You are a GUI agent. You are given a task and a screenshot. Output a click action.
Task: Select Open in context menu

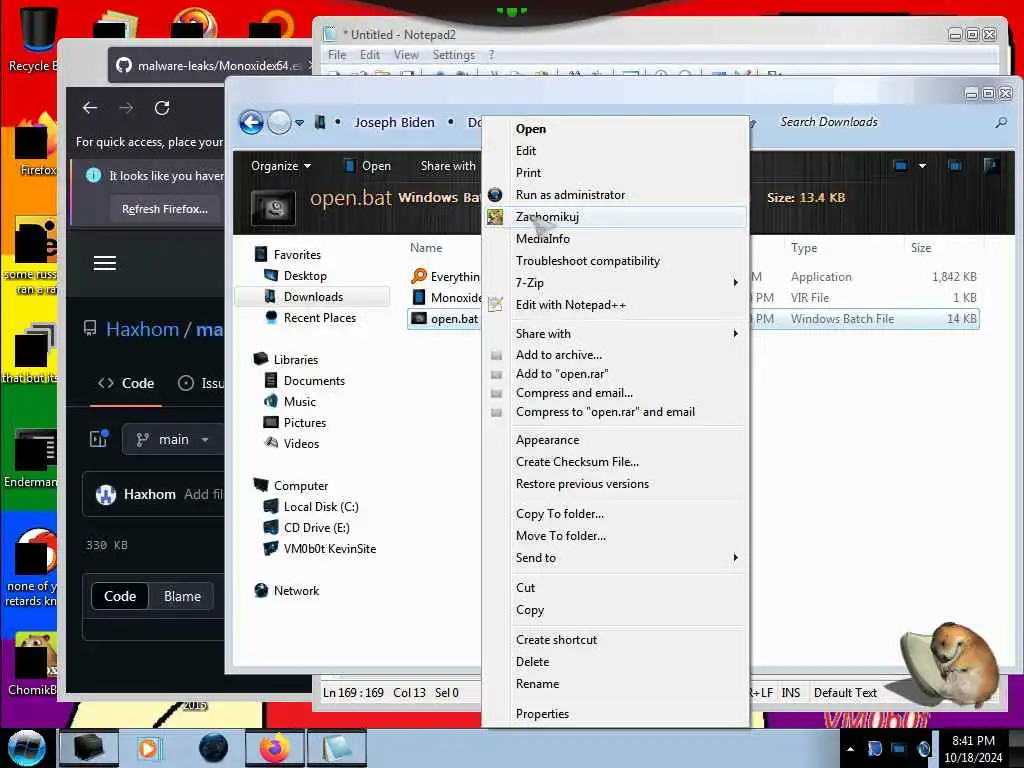click(616, 129)
